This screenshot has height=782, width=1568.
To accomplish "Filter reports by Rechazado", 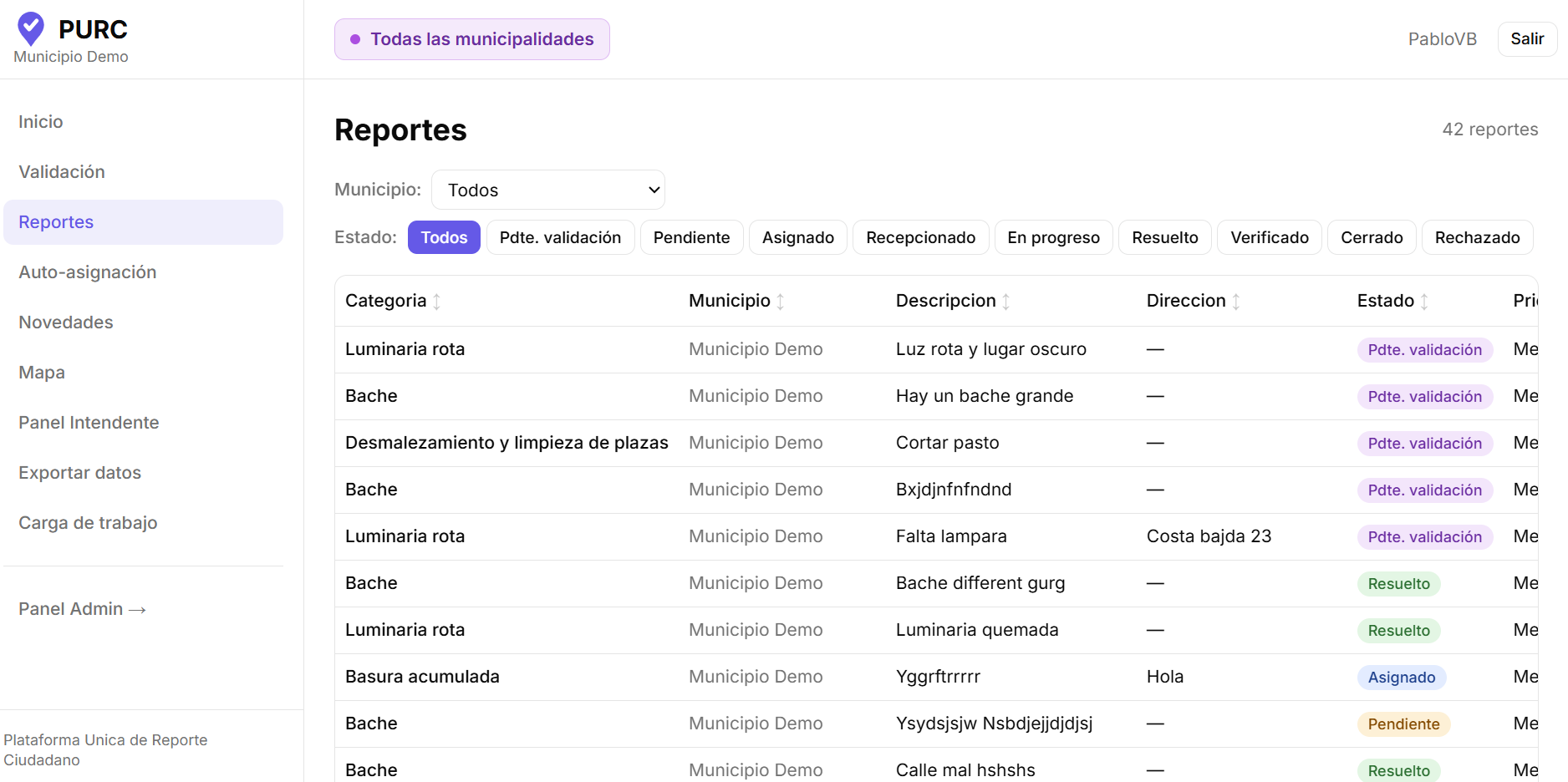I will (1478, 237).
